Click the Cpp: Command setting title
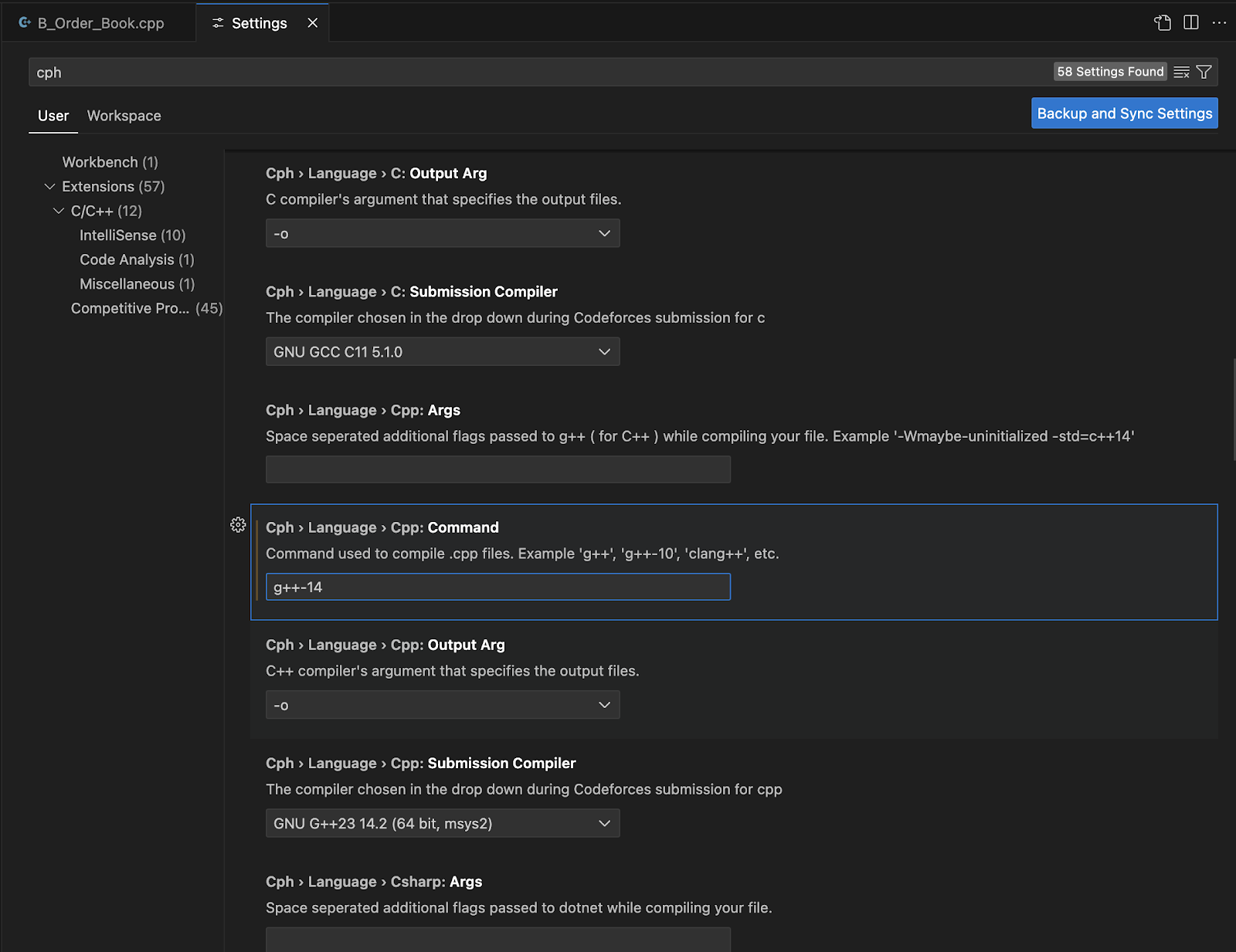Viewport: 1236px width, 952px height. (x=382, y=527)
